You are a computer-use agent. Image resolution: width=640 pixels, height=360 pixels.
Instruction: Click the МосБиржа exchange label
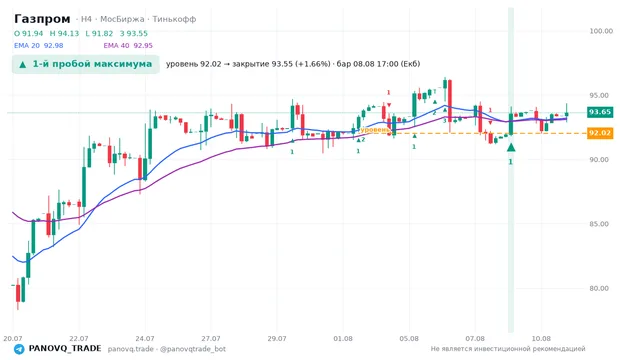pos(122,19)
